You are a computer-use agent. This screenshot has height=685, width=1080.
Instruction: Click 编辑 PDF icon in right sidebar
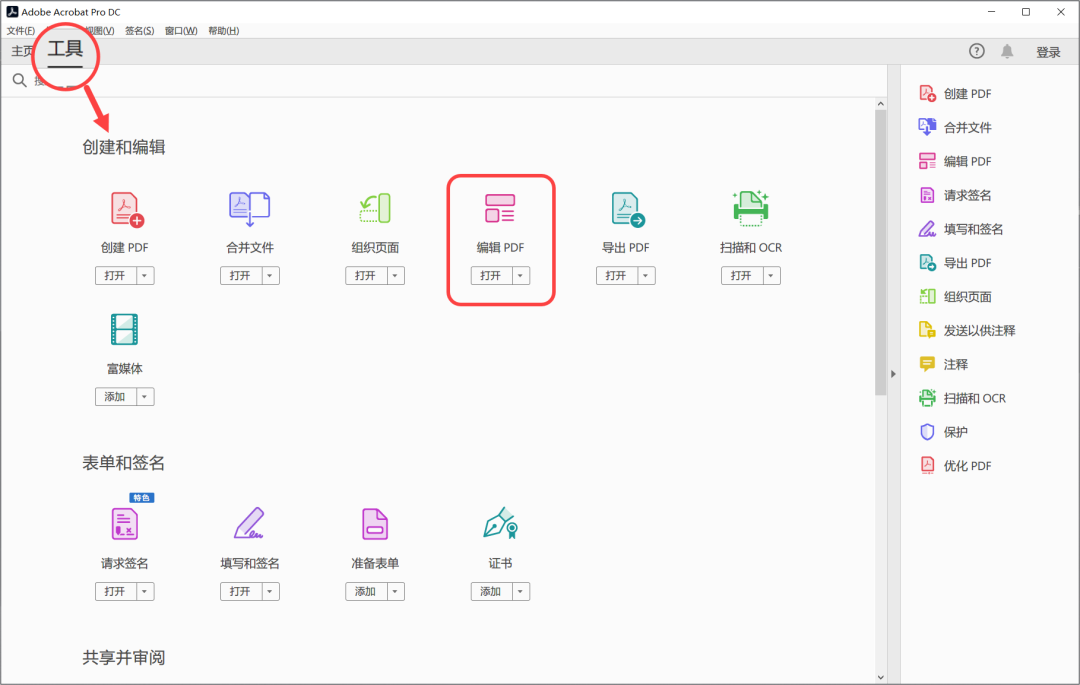928,161
